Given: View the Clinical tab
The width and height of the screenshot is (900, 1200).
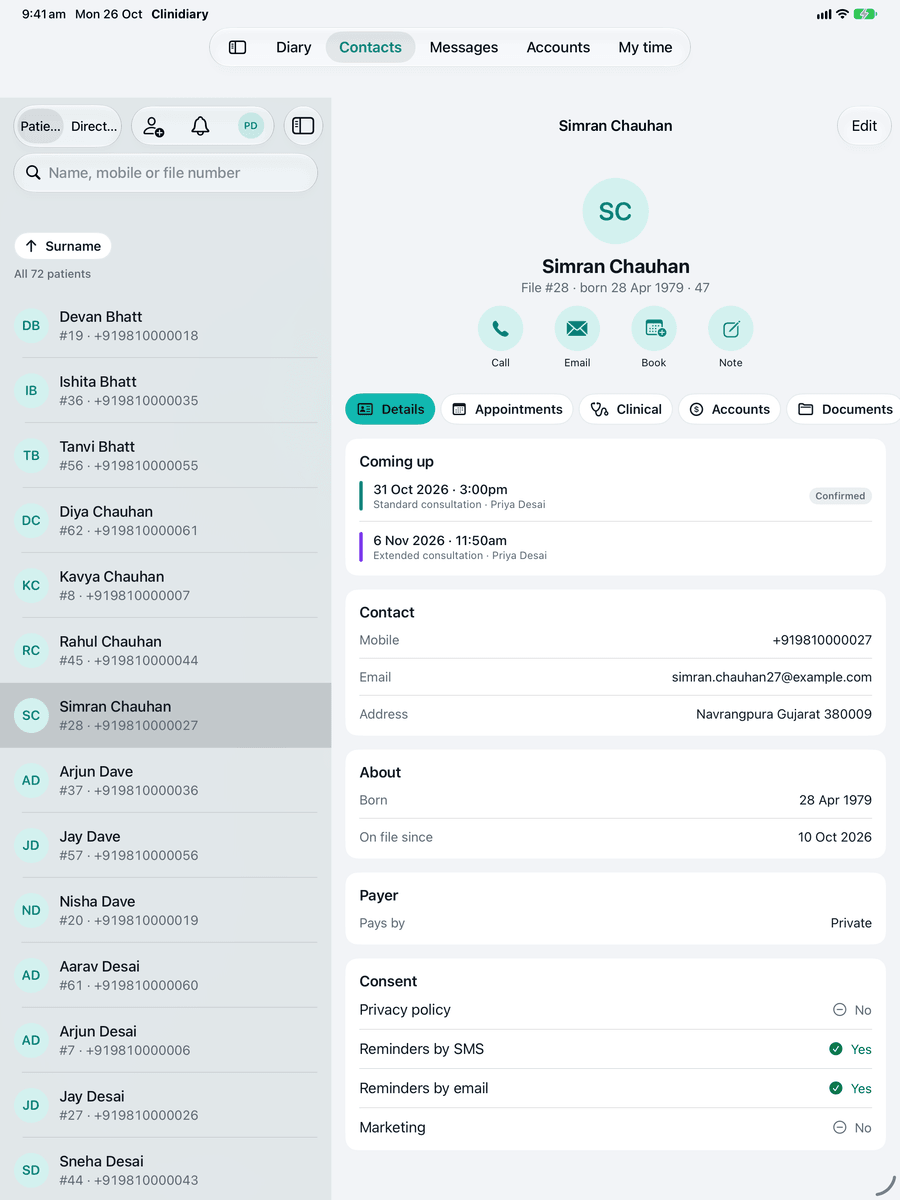Looking at the screenshot, I should 626,409.
